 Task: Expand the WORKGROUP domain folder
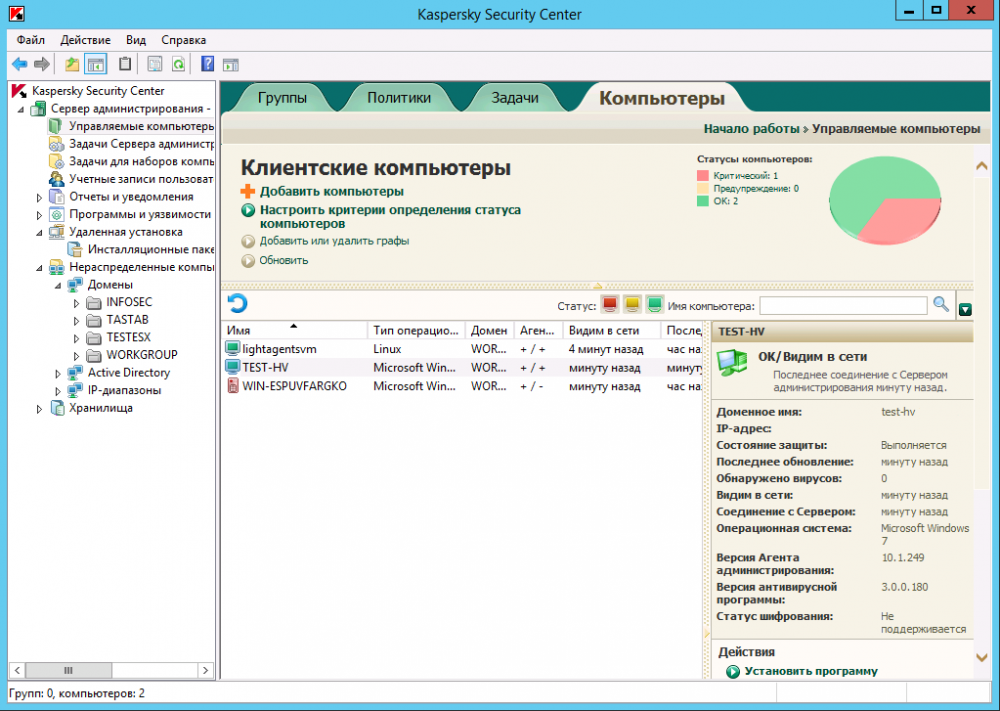tap(77, 356)
